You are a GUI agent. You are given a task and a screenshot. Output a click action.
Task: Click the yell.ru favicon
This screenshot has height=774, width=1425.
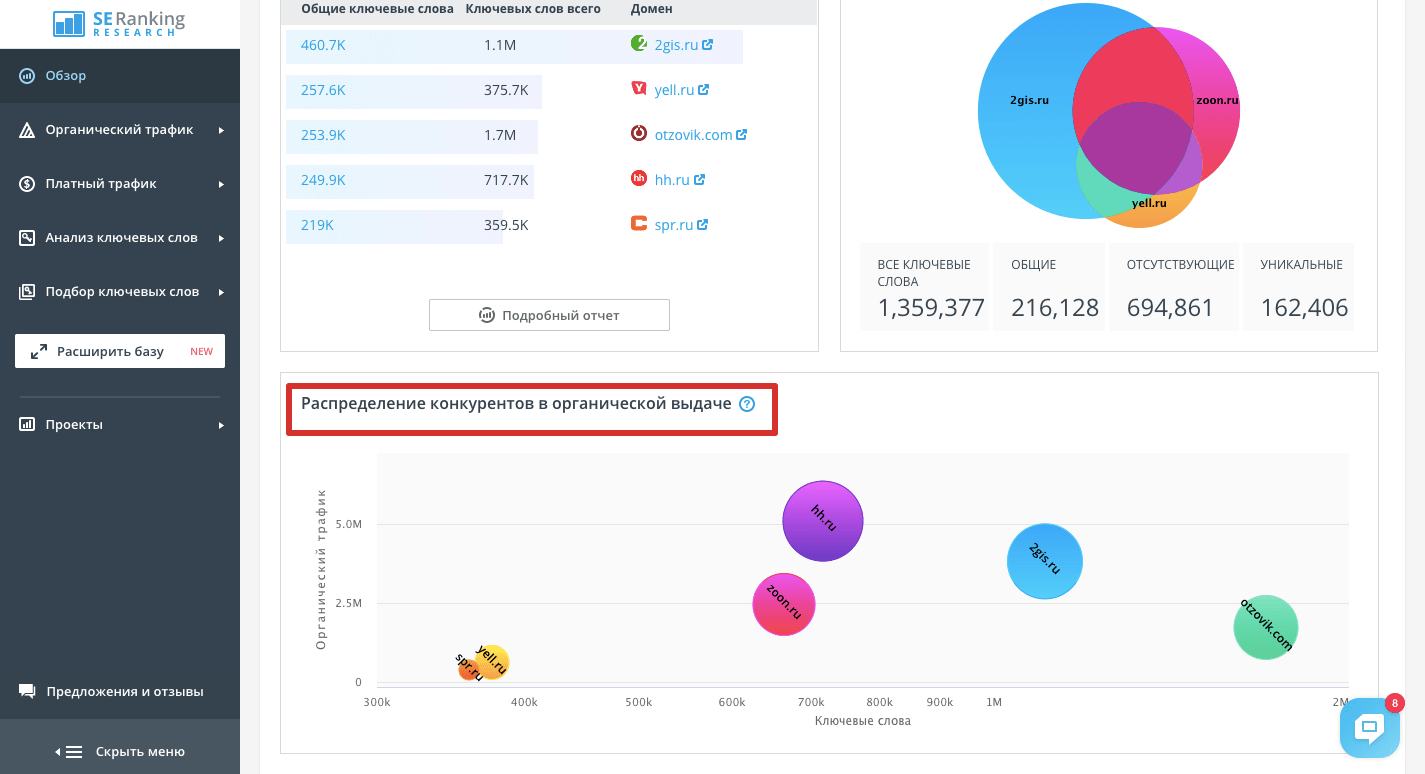coord(639,89)
